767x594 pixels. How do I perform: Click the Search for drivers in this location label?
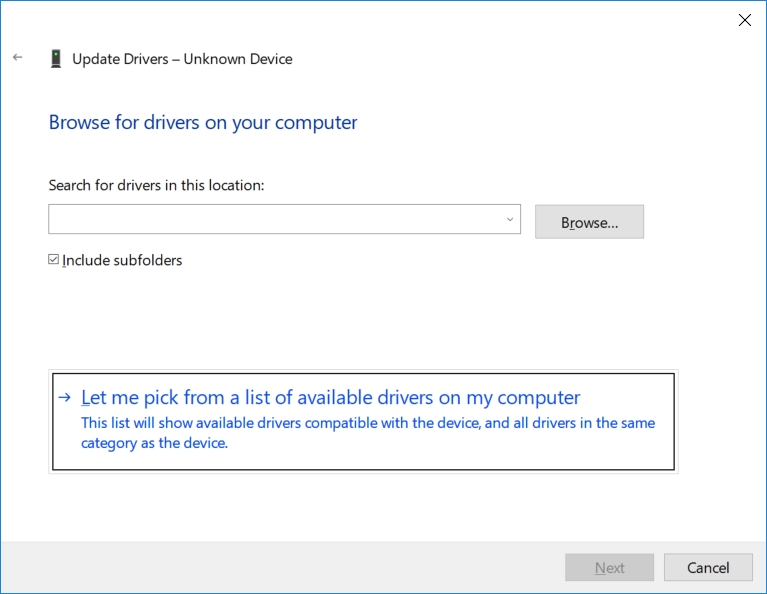(157, 185)
